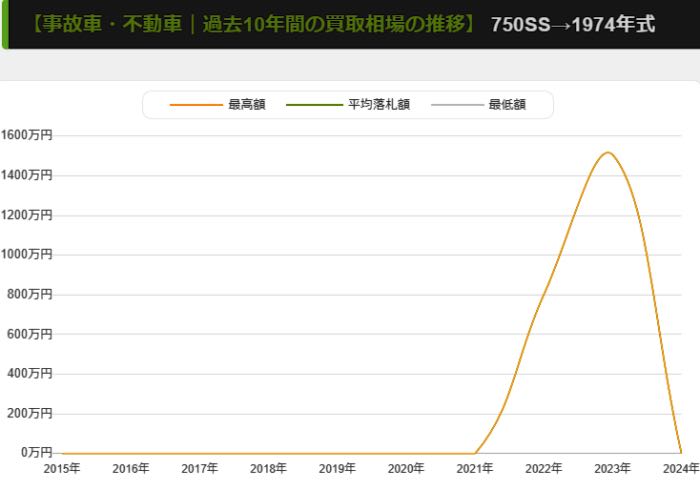Click the 200万円 y-axis label
Image resolution: width=700 pixels, height=490 pixels.
point(29,413)
